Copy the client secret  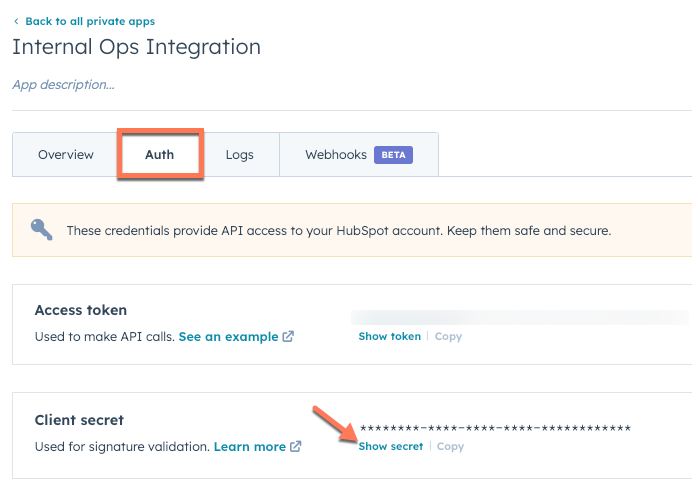click(x=450, y=446)
